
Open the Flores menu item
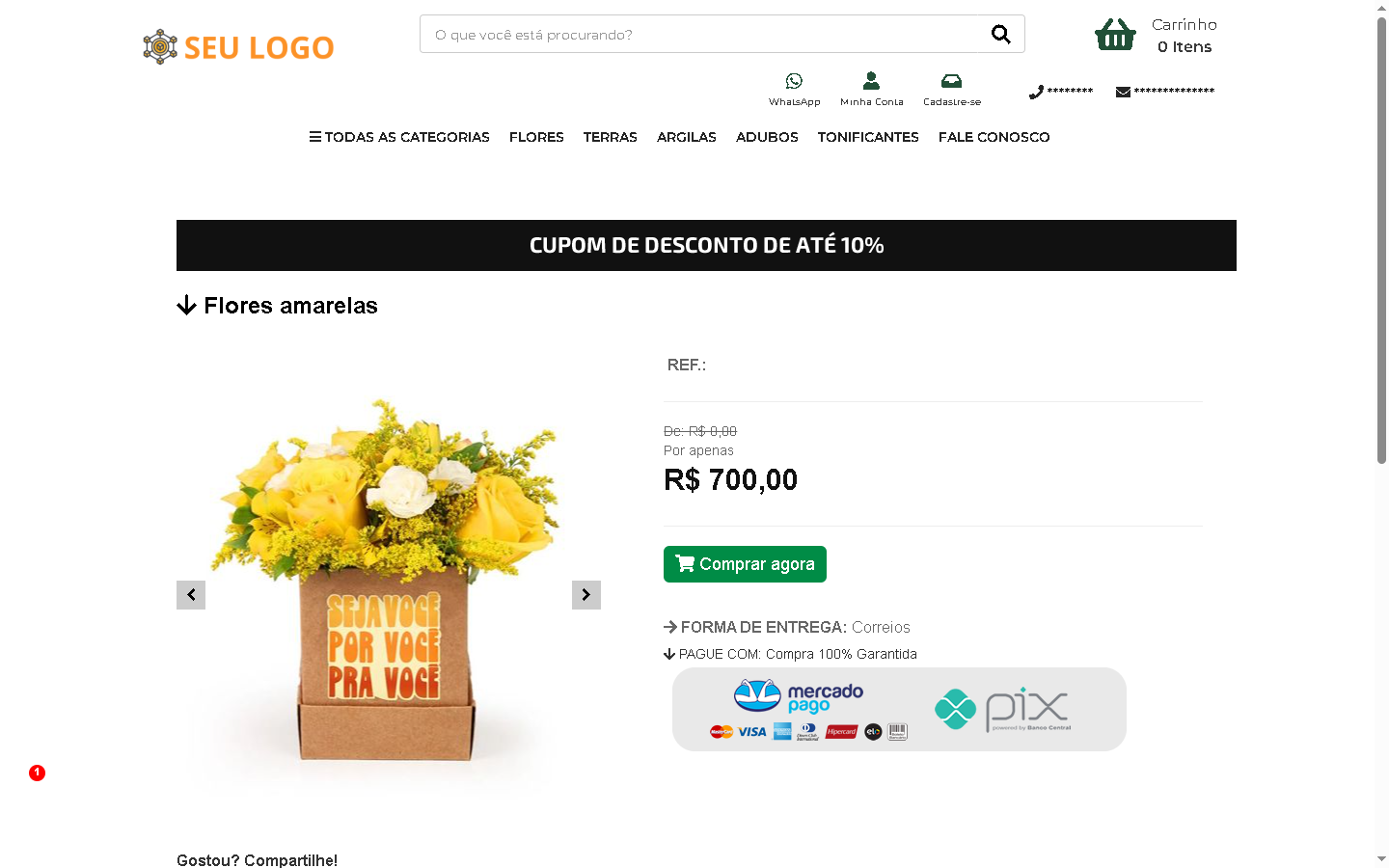coord(536,137)
